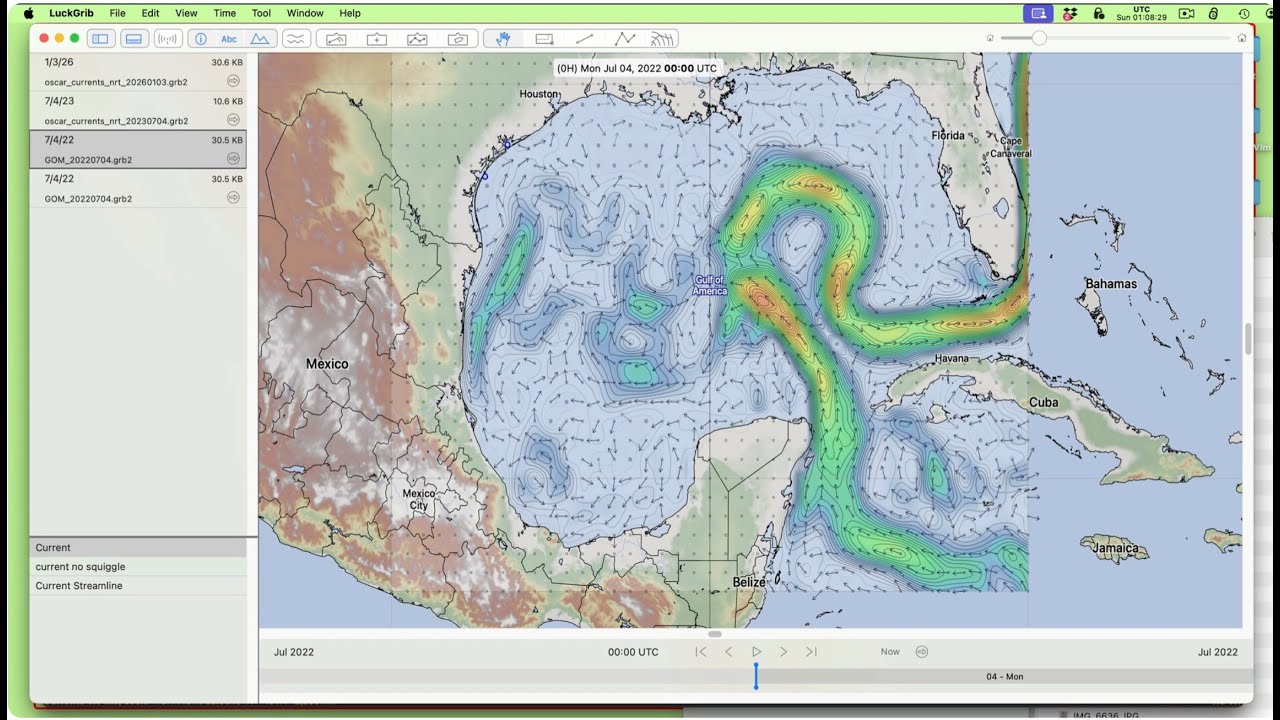Open the Dropbox menu bar icon
Viewport: 1280px width, 720px height.
pyautogui.click(x=1071, y=13)
